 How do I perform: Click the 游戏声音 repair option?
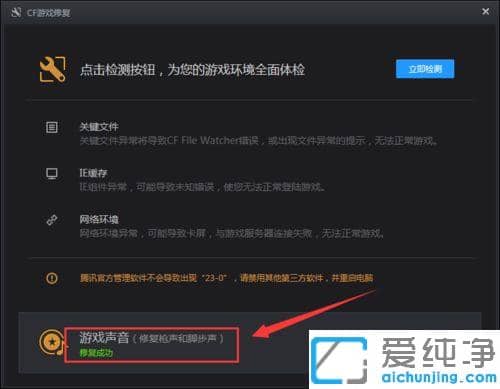152,345
